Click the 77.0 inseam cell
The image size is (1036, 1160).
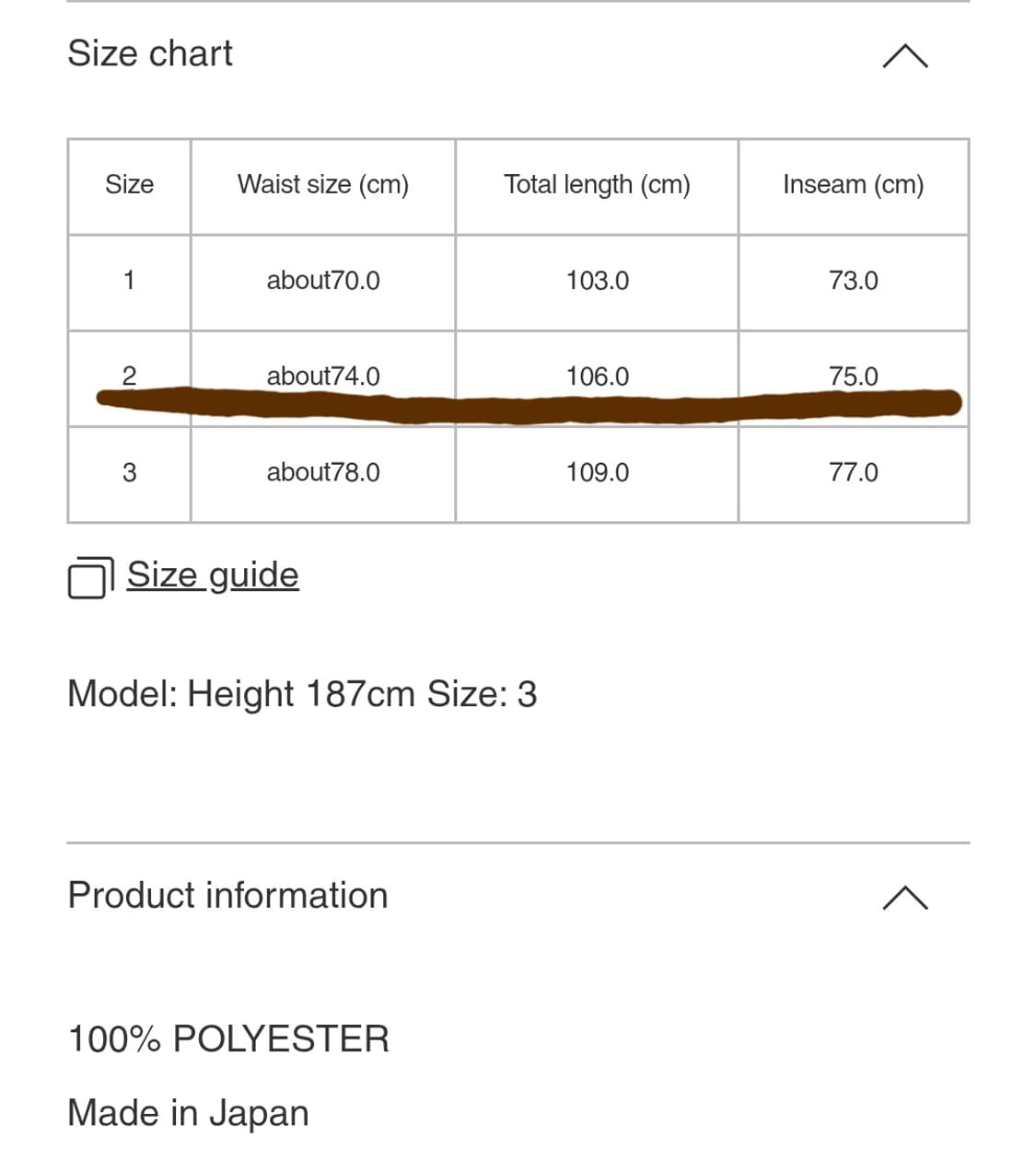(x=853, y=472)
